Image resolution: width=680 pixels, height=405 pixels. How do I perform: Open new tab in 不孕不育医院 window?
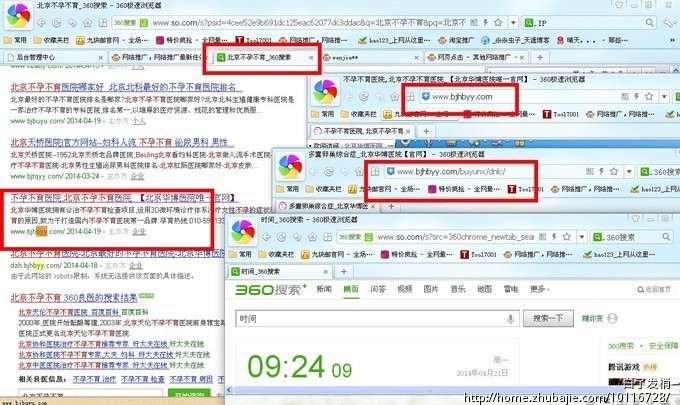(x=426, y=131)
